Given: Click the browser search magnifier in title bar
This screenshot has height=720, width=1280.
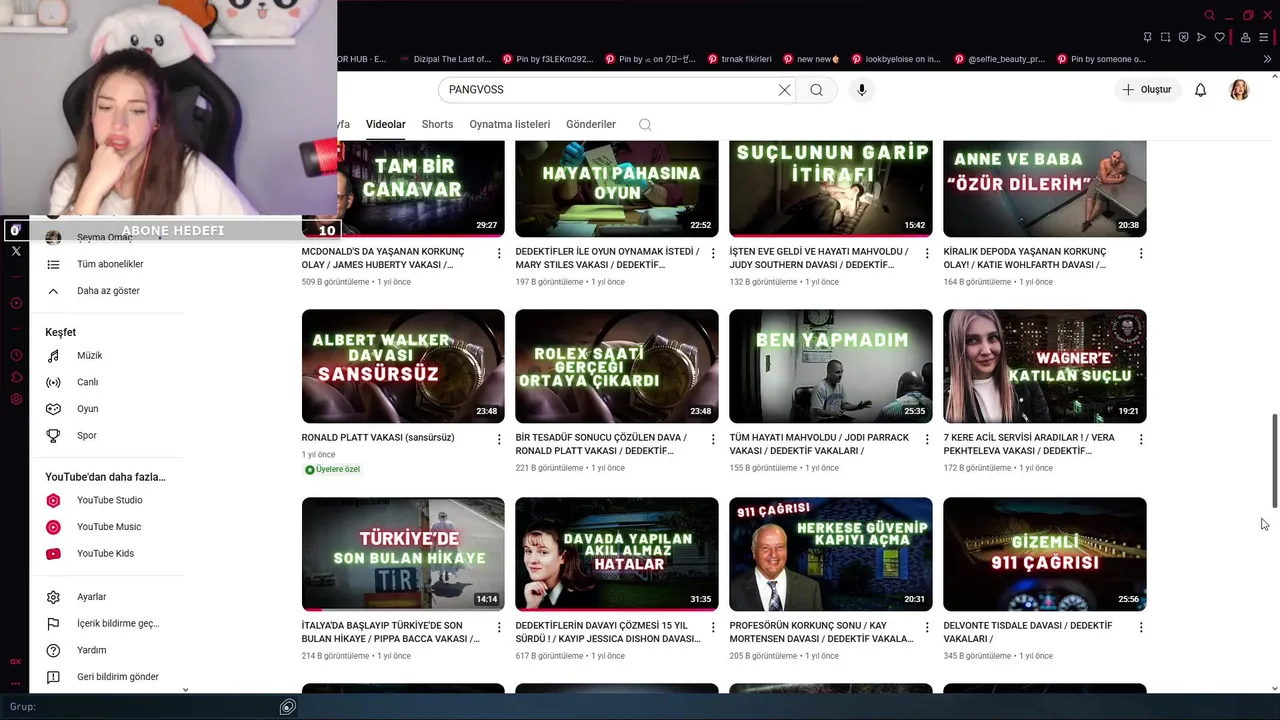Looking at the screenshot, I should [x=1209, y=15].
